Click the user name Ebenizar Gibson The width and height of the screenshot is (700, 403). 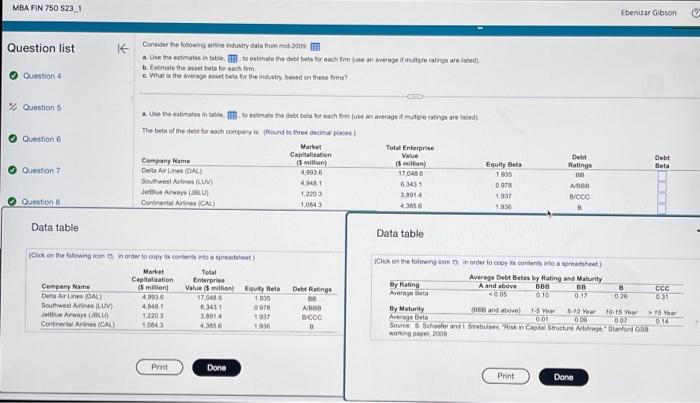[648, 12]
